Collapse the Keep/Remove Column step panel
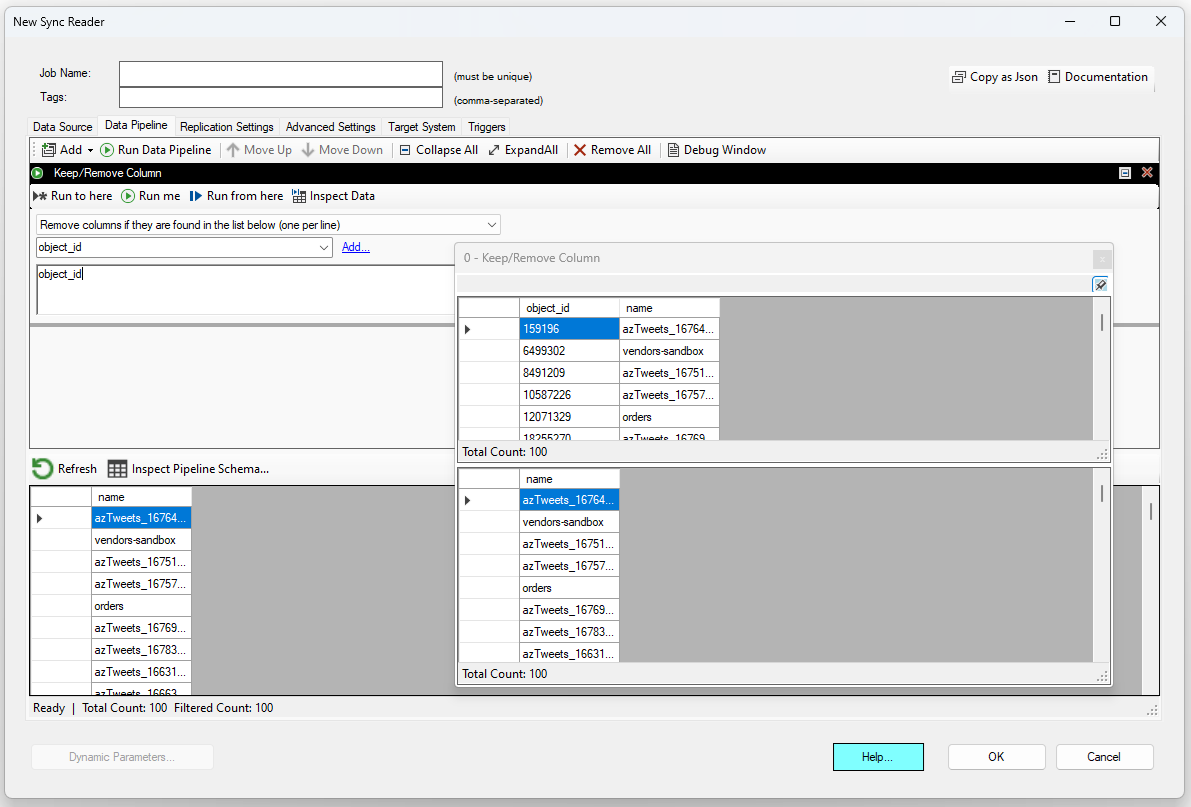This screenshot has height=807, width=1191. (1125, 173)
